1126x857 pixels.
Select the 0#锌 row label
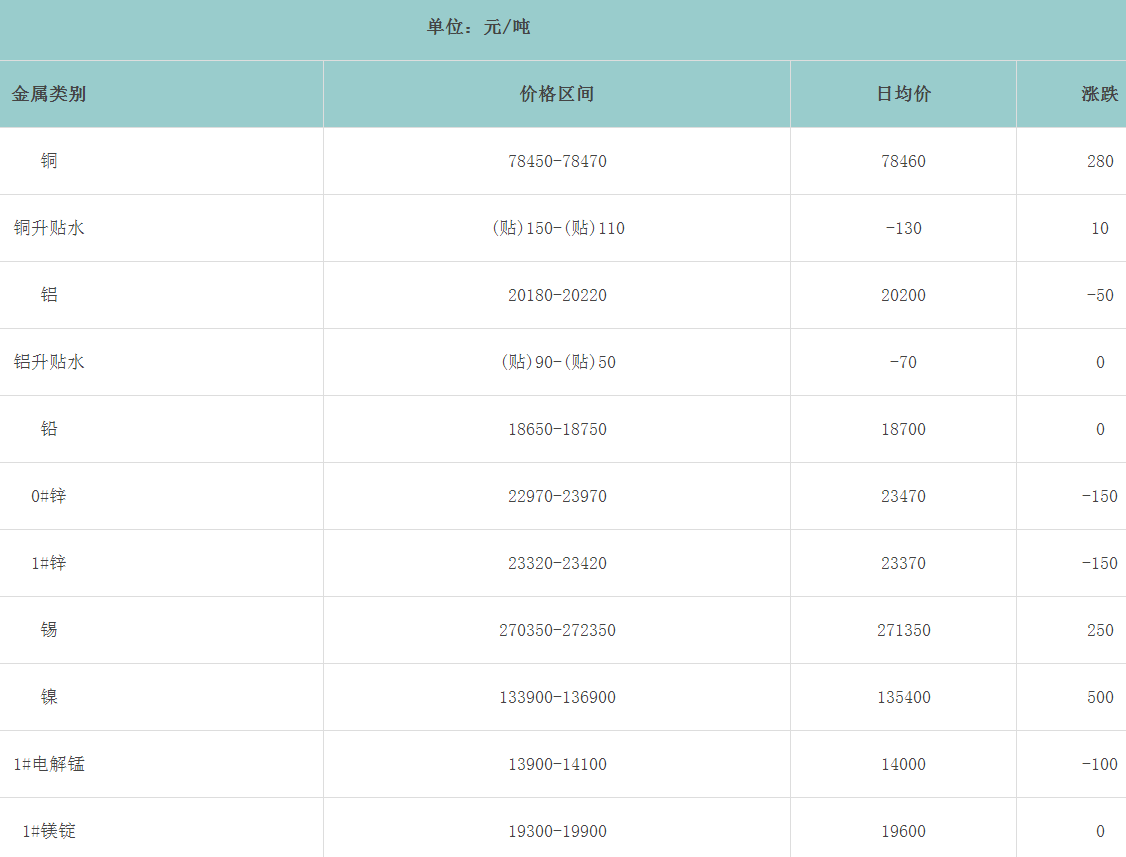click(x=49, y=496)
